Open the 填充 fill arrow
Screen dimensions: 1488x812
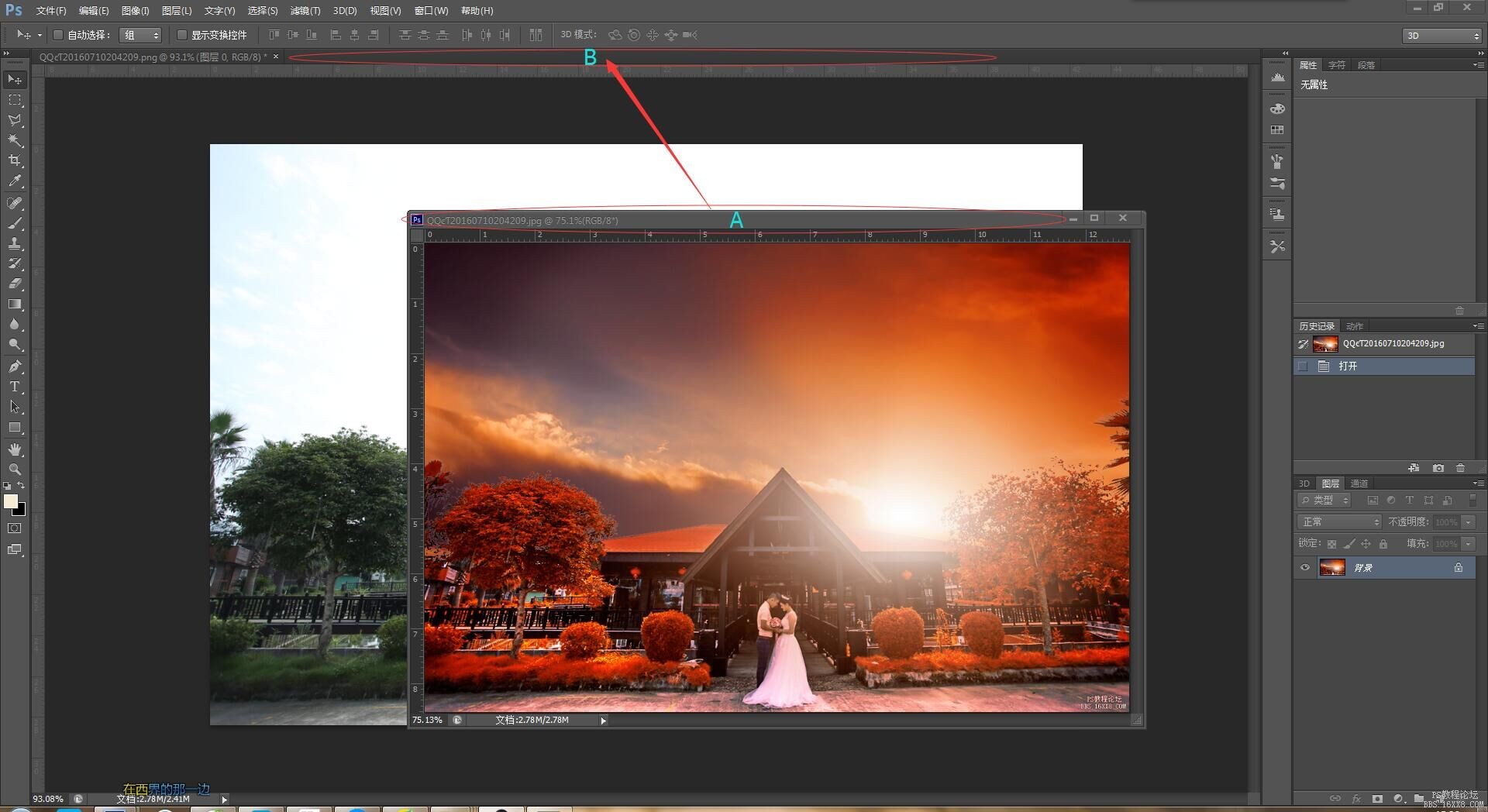[1468, 544]
